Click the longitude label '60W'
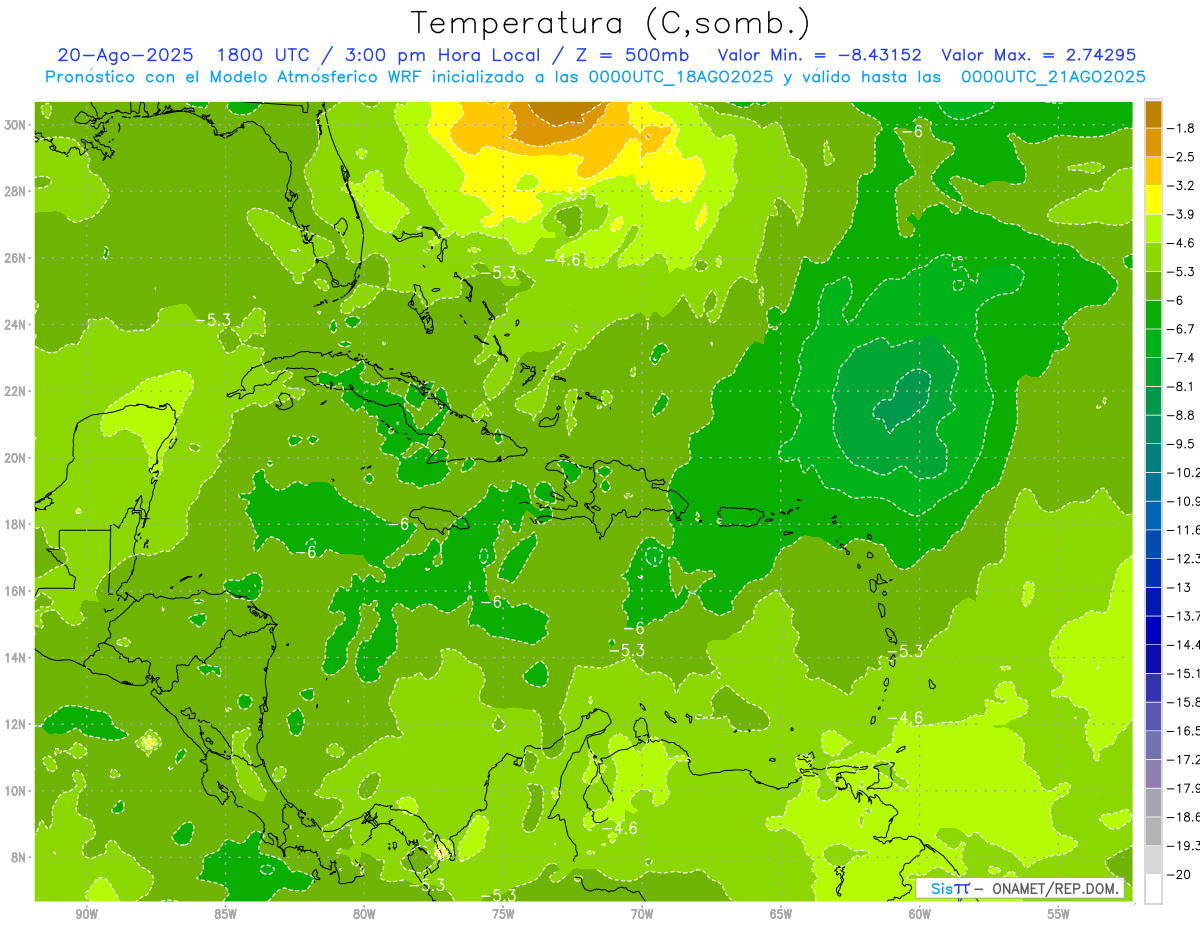Image resolution: width=1200 pixels, height=927 pixels. click(919, 914)
